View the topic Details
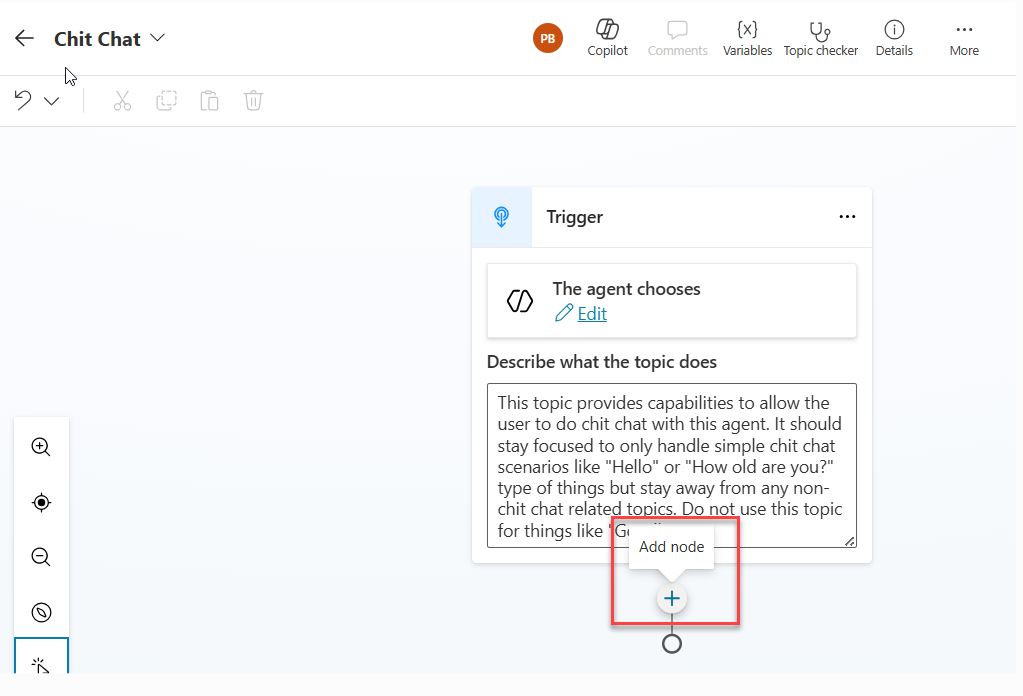1023x696 pixels. [893, 37]
